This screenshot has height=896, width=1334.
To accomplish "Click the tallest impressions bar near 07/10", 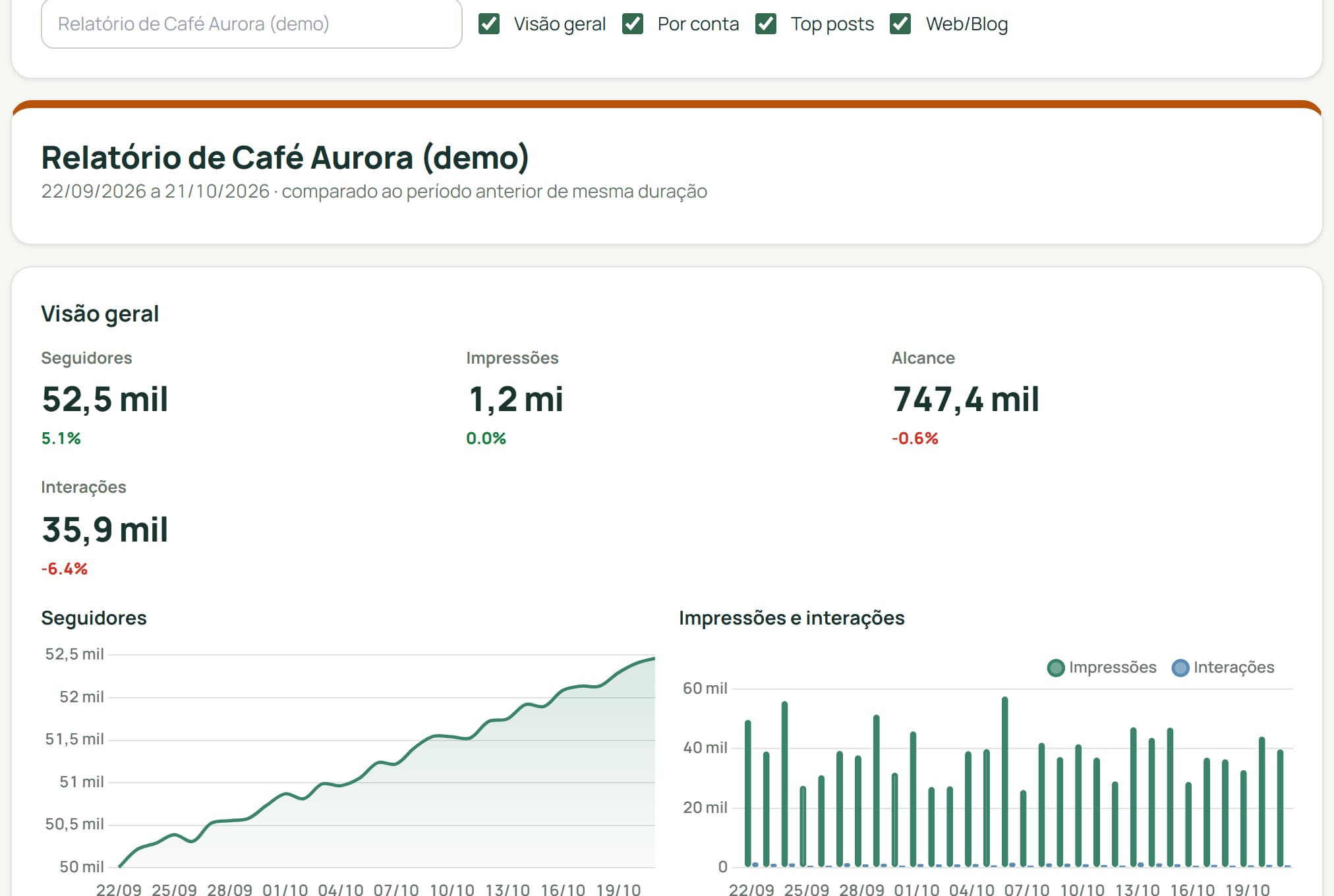I will tap(1005, 781).
